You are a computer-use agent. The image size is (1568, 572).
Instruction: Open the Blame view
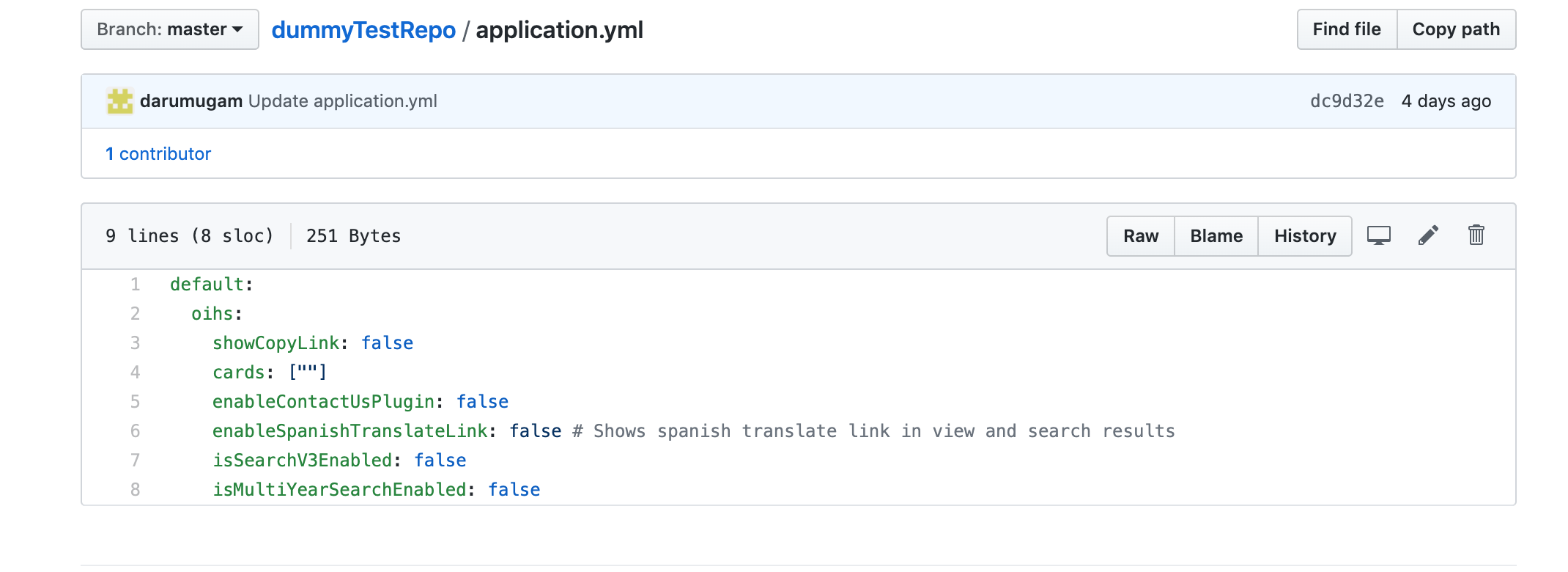(x=1216, y=236)
